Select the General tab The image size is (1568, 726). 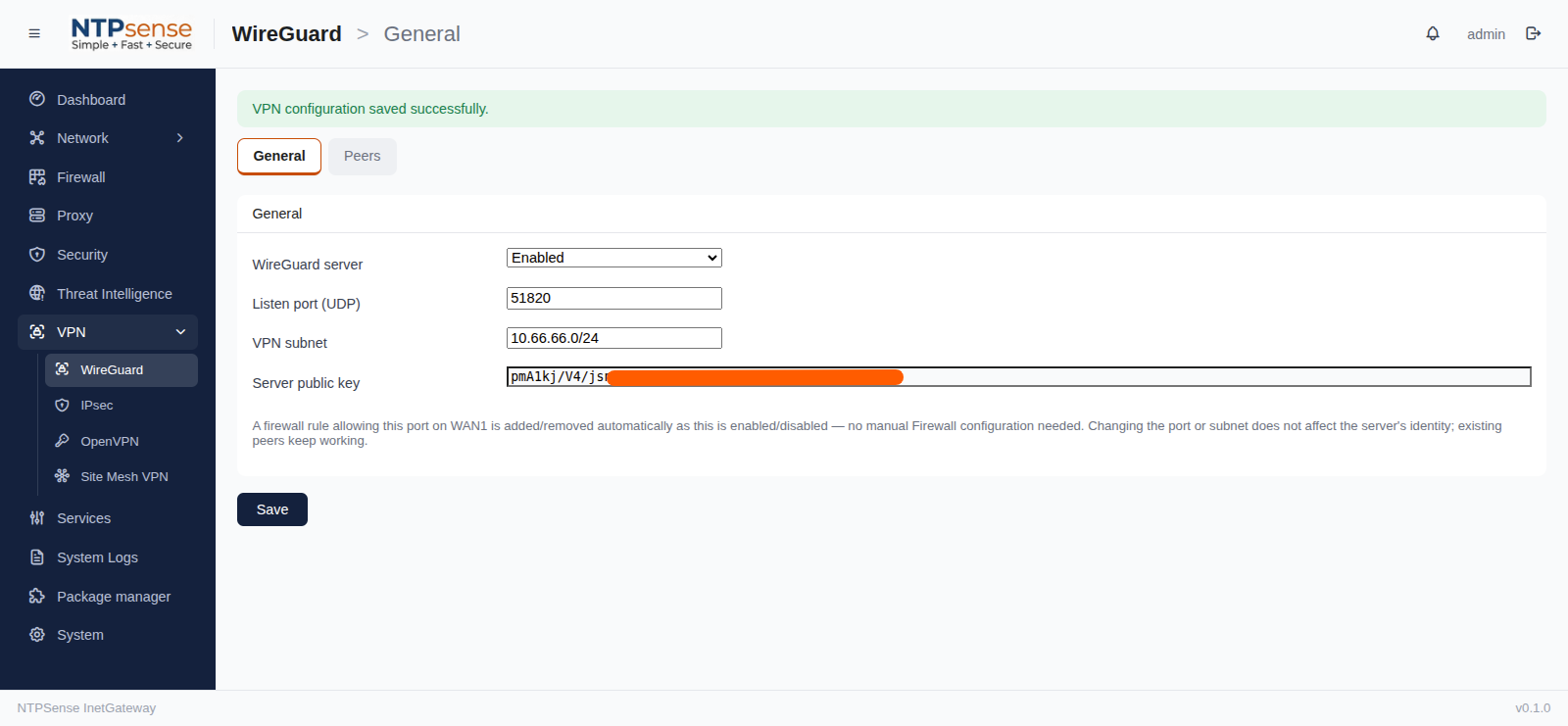[x=279, y=156]
